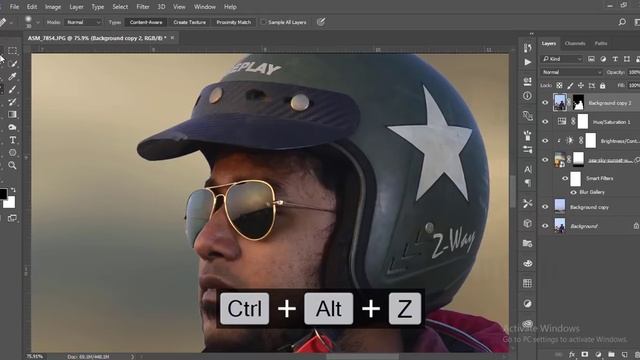Screen dimensions: 640x360
Task: Lock transparent pixels icon
Action: (559, 85)
